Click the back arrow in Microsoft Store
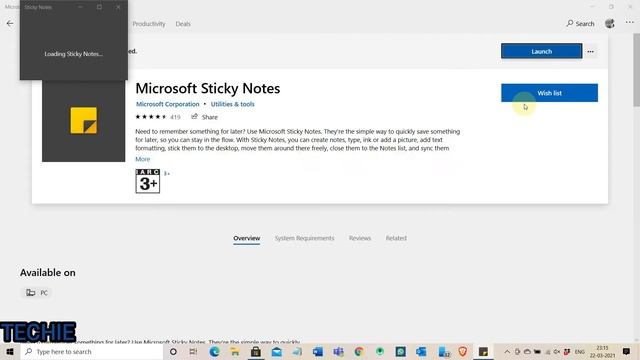The height and width of the screenshot is (360, 640). [10, 24]
